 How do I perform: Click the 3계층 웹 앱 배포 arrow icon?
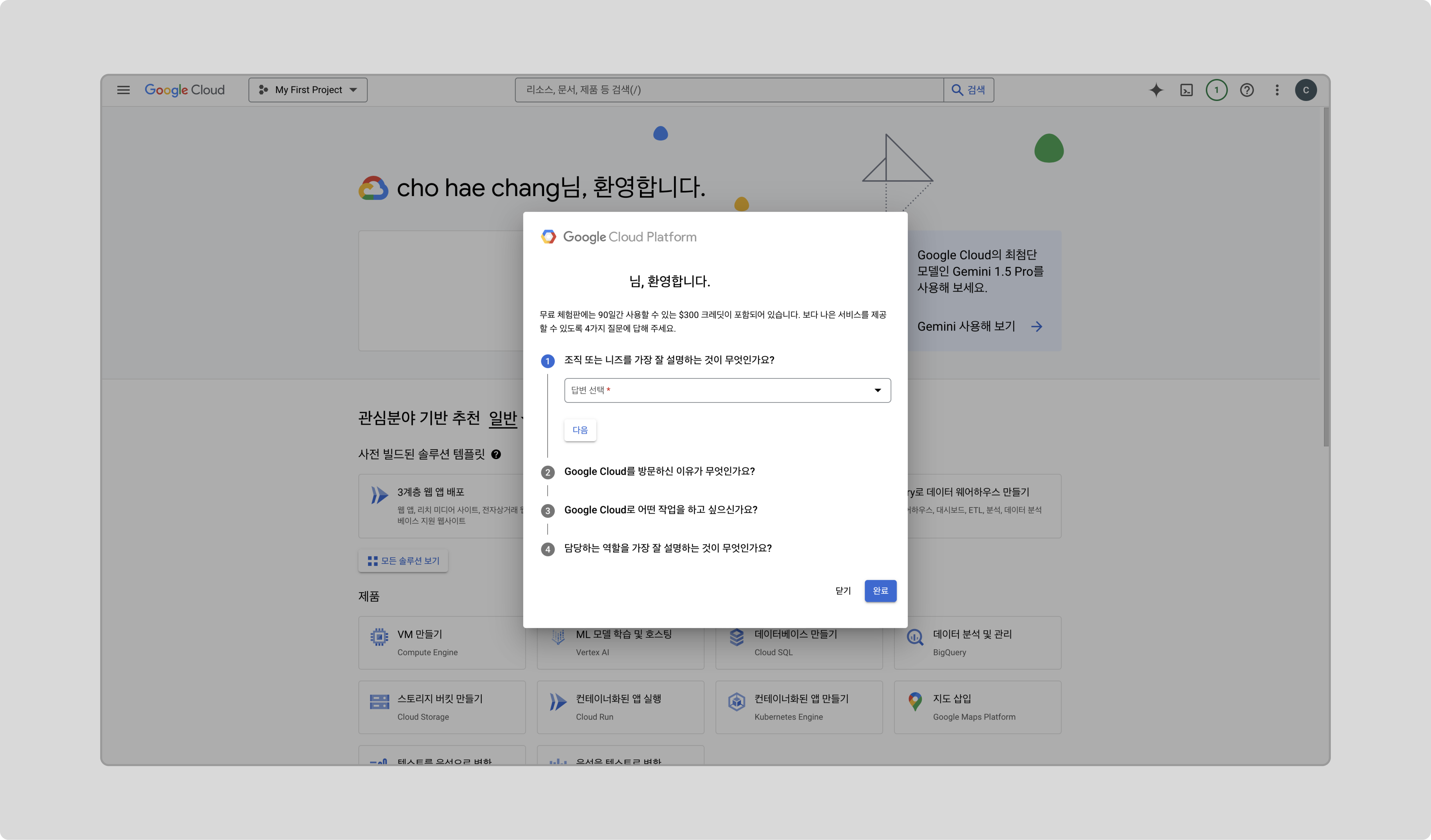click(x=379, y=495)
